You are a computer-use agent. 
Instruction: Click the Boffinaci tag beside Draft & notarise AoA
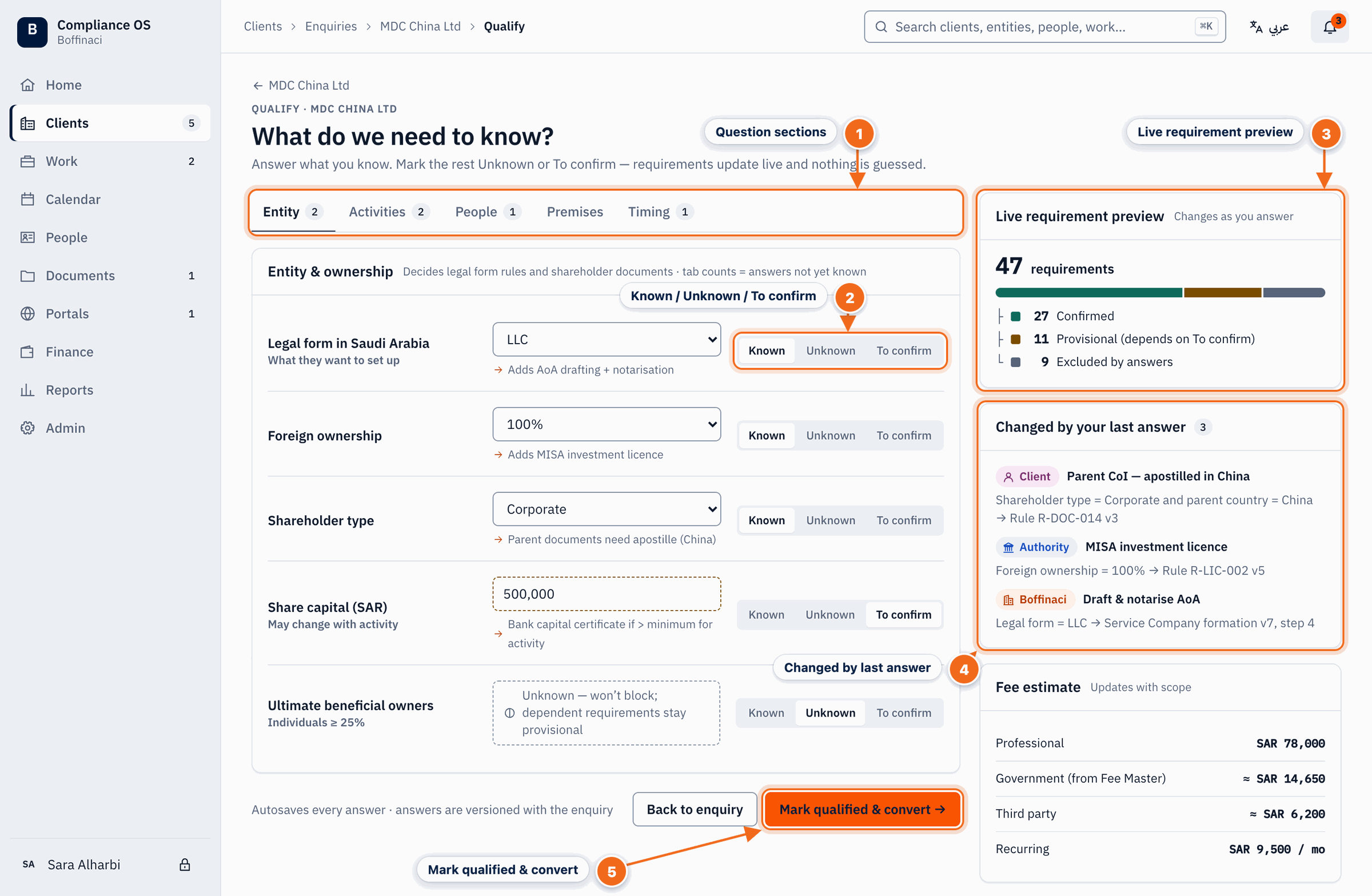[x=1034, y=599]
